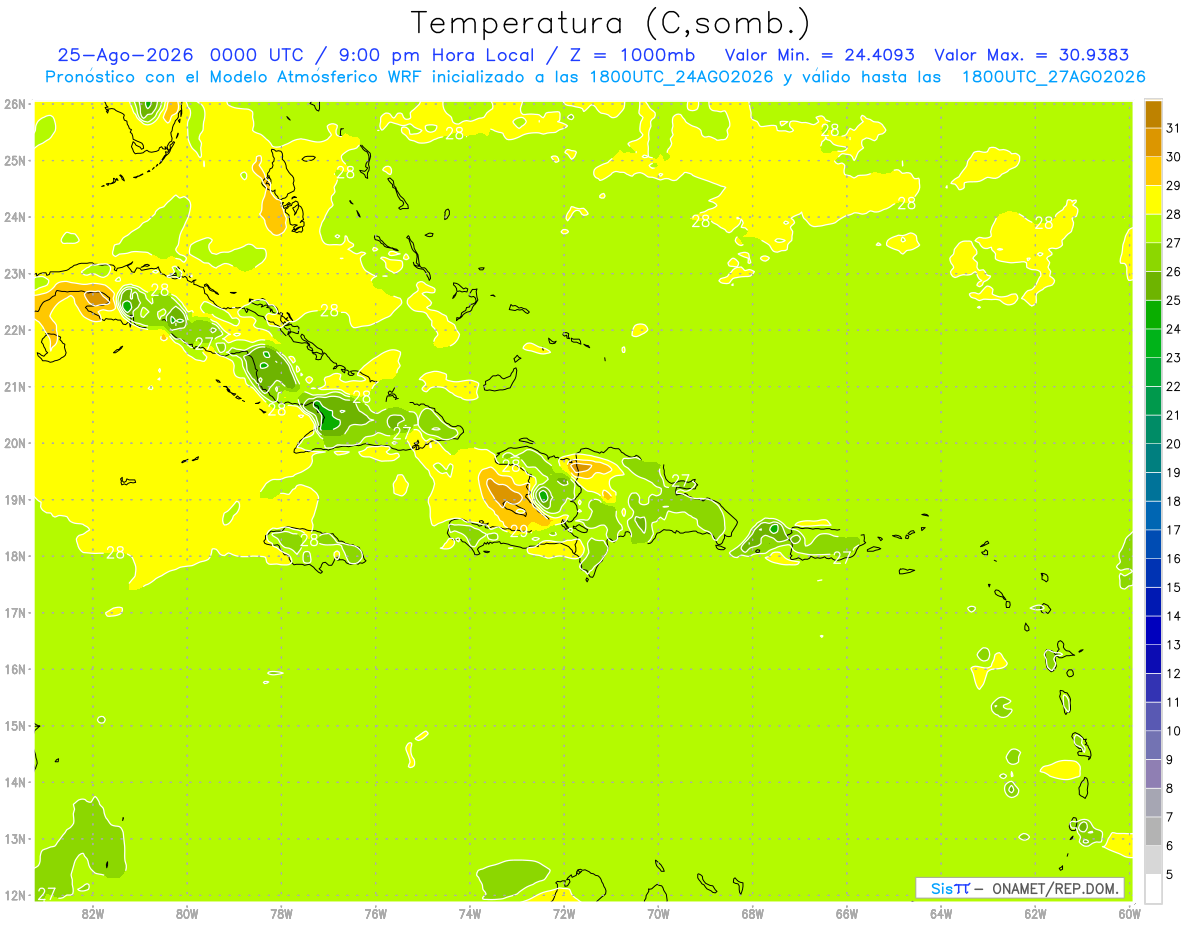Click the brown swatch above 31 in legend

pos(1153,114)
